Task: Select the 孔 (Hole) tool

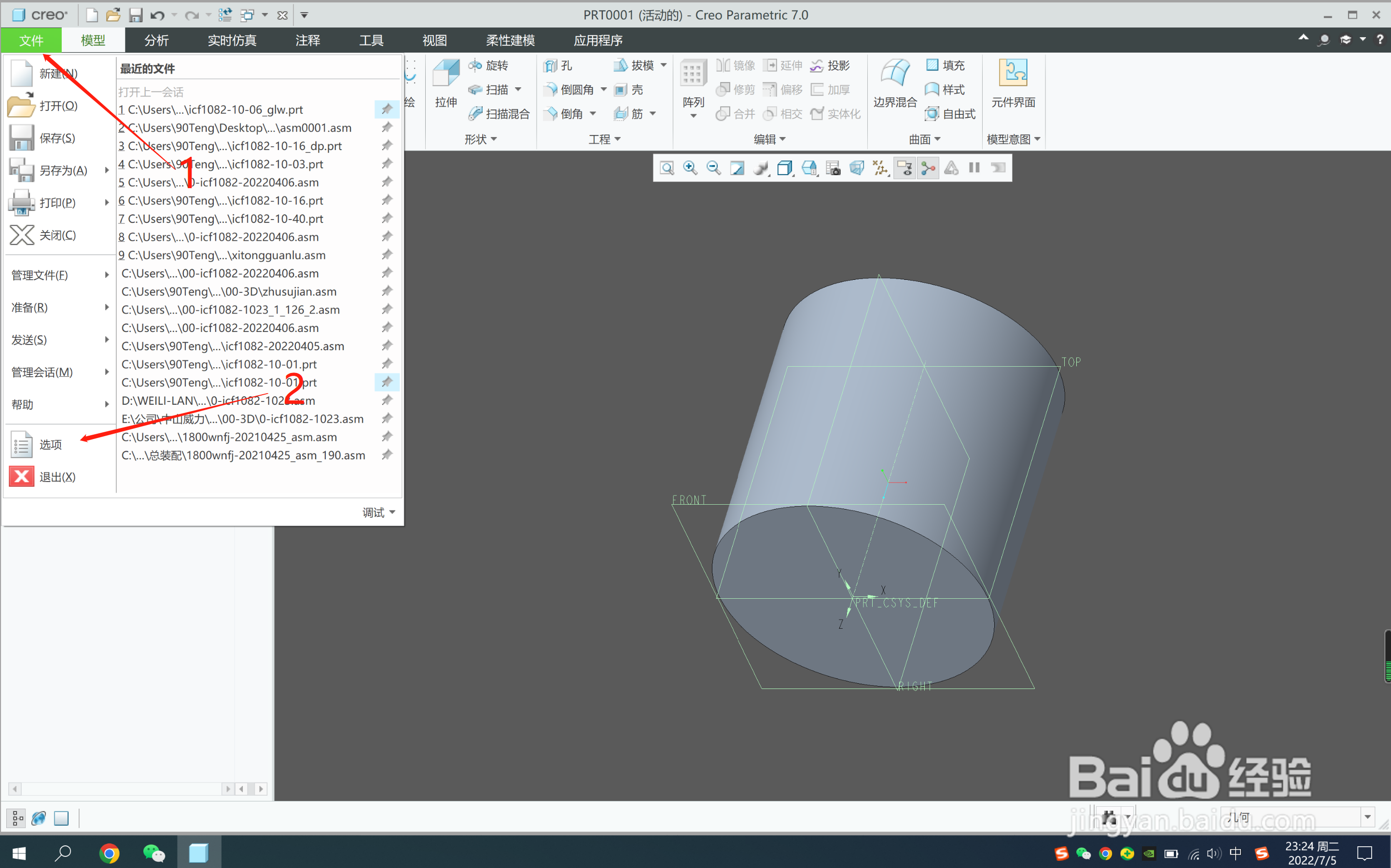Action: point(558,66)
